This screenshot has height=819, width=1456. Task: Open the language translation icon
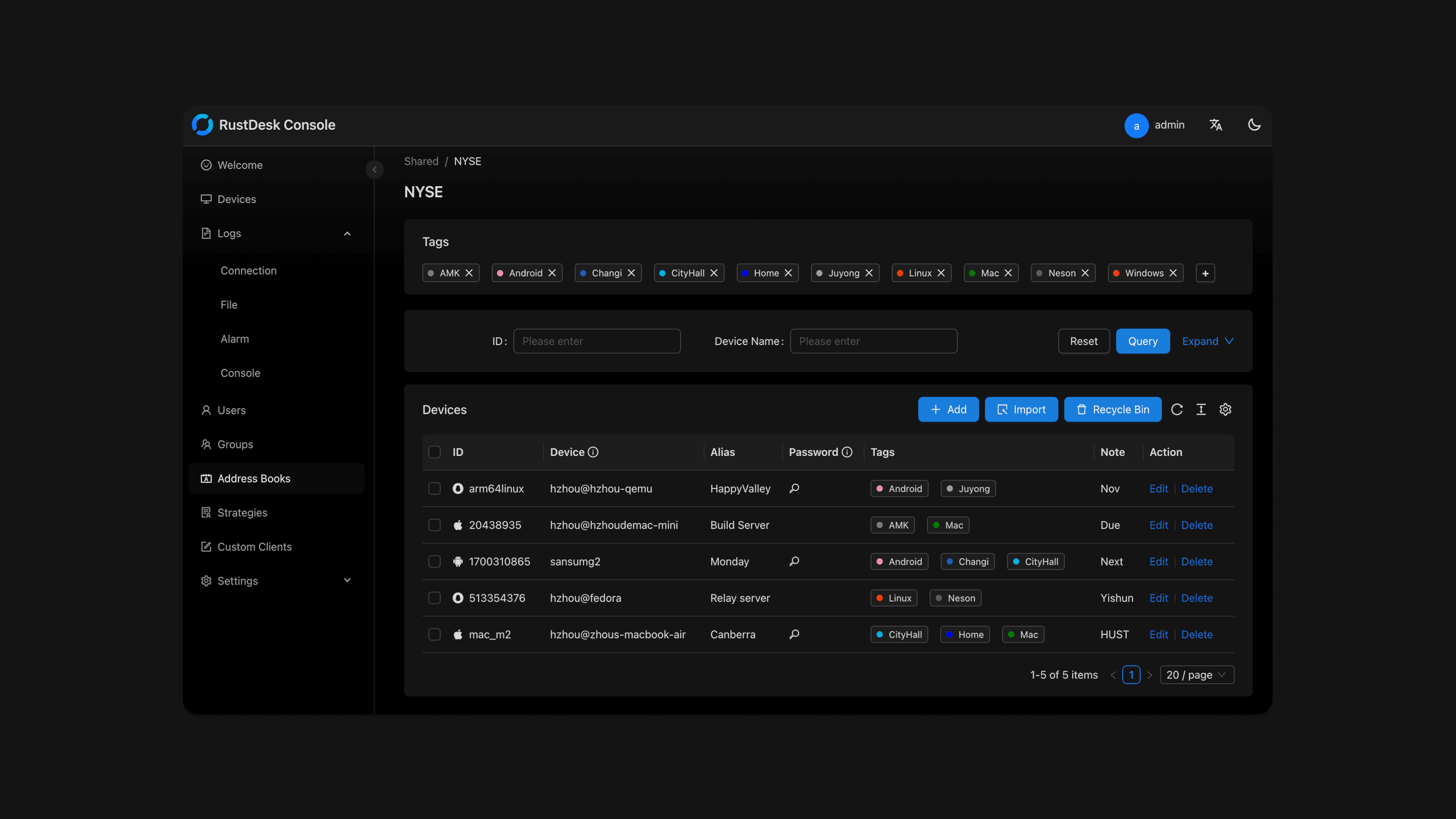click(1216, 125)
